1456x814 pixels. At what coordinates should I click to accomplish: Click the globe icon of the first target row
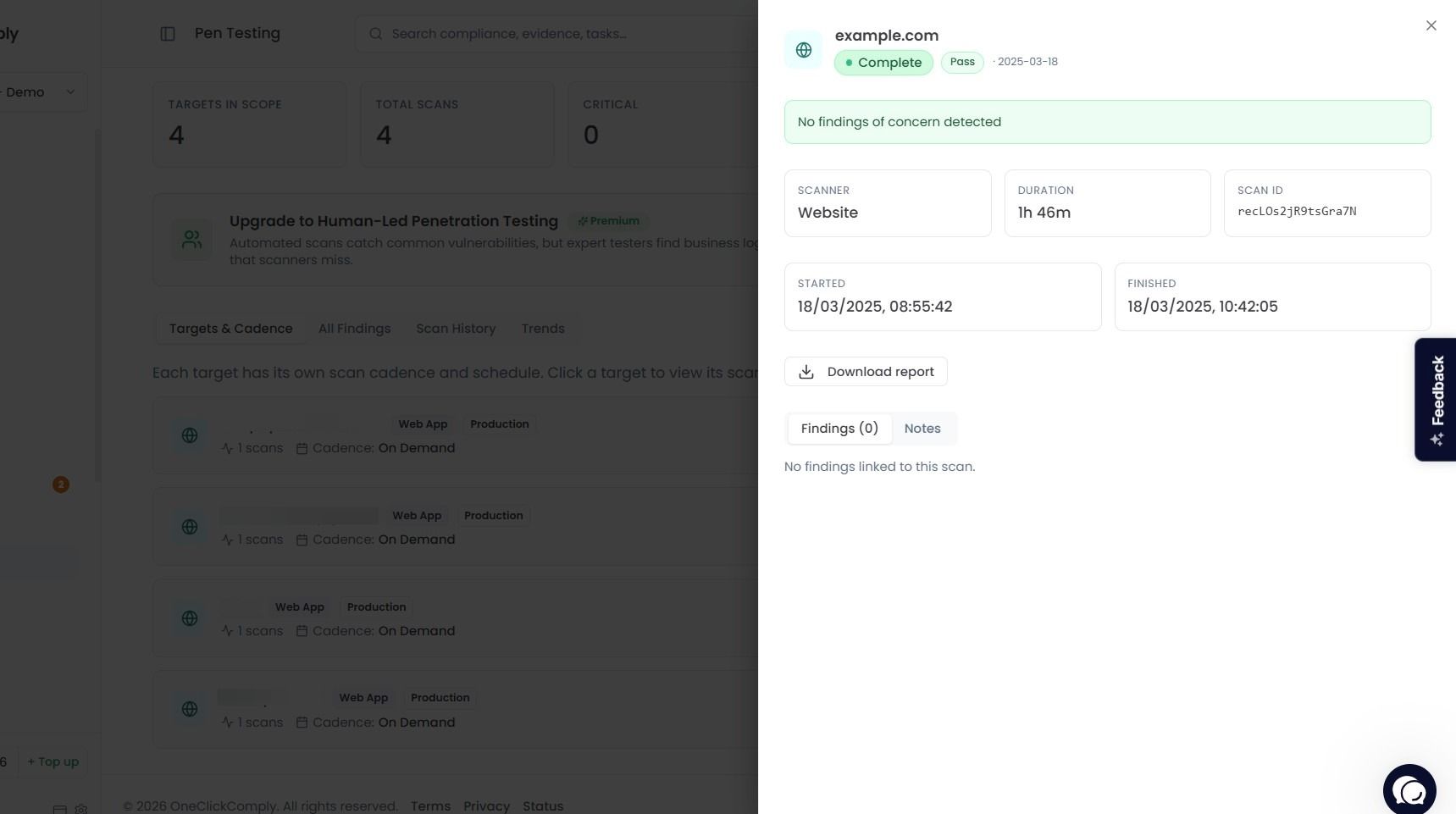pos(190,435)
